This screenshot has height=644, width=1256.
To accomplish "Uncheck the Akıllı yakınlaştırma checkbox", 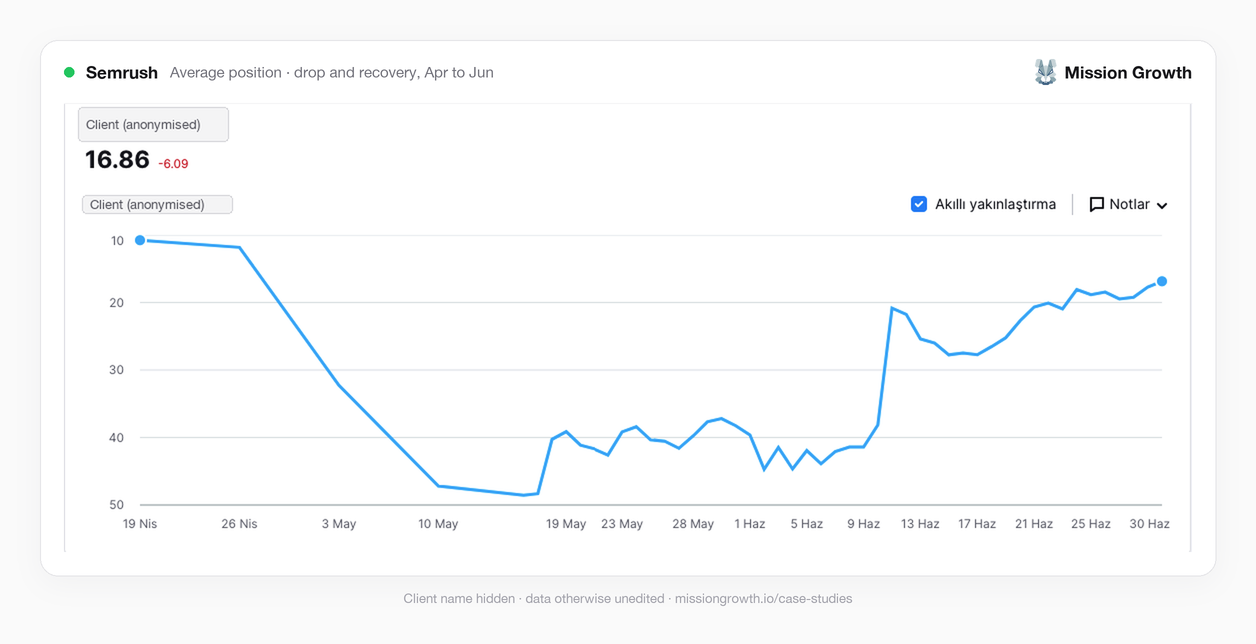I will point(919,204).
